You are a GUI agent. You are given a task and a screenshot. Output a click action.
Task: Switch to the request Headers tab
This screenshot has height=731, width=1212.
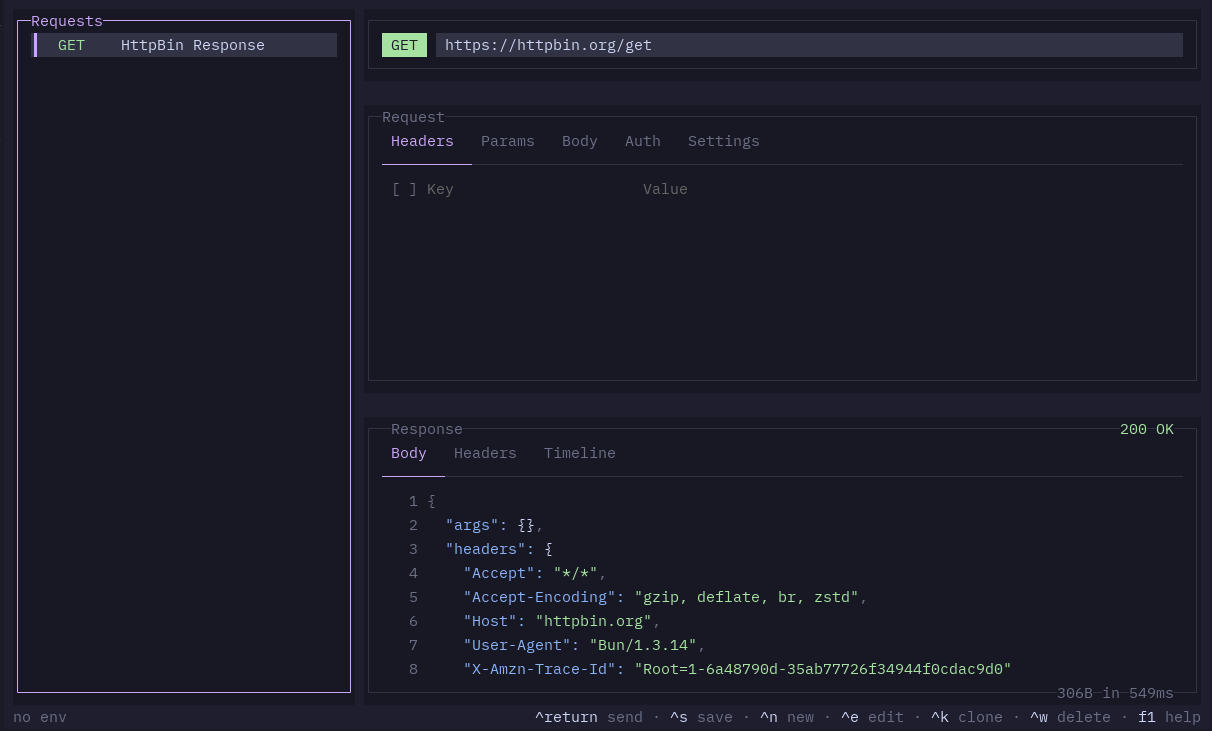[x=422, y=141]
